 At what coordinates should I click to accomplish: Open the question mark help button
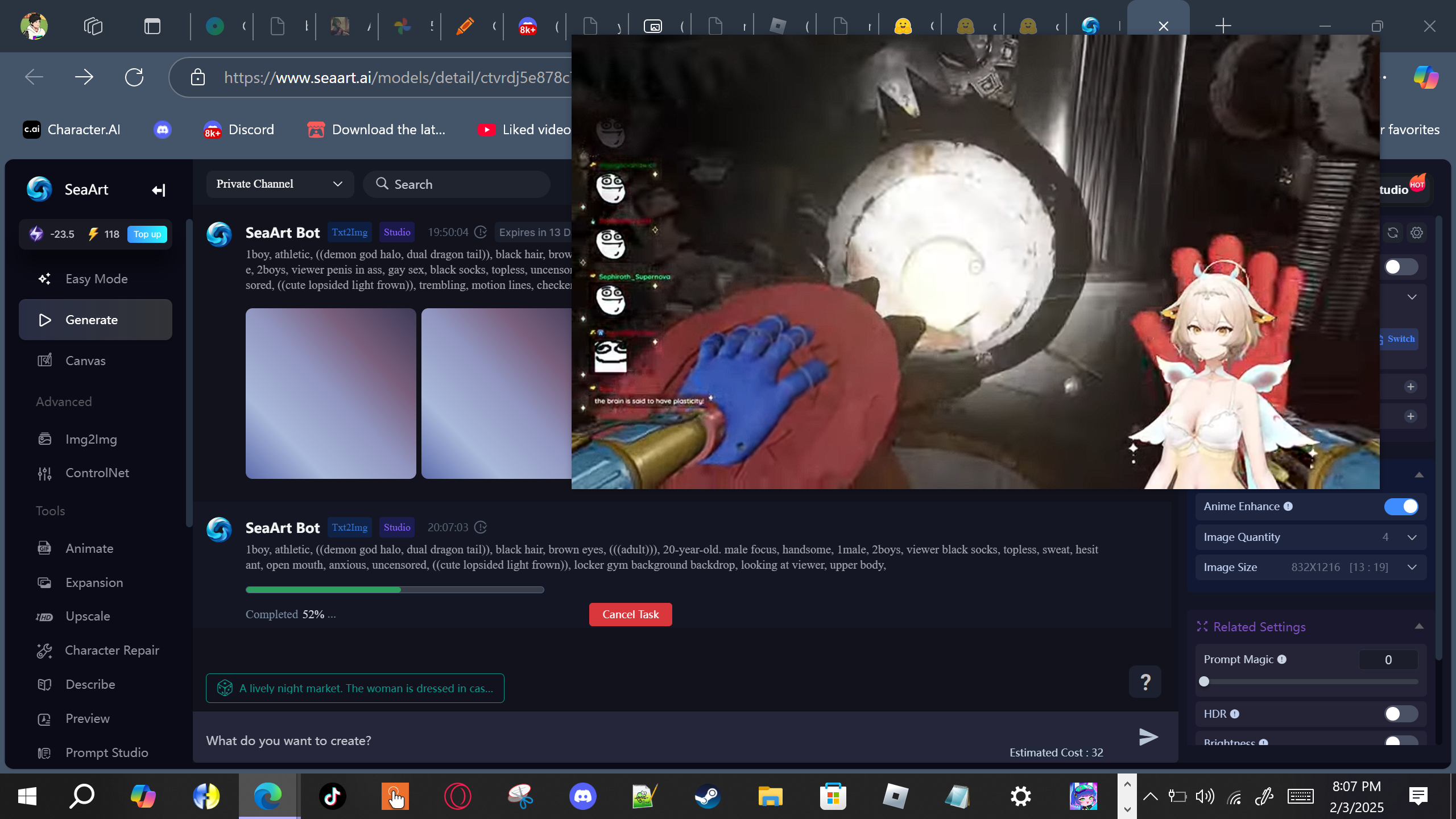(x=1145, y=681)
